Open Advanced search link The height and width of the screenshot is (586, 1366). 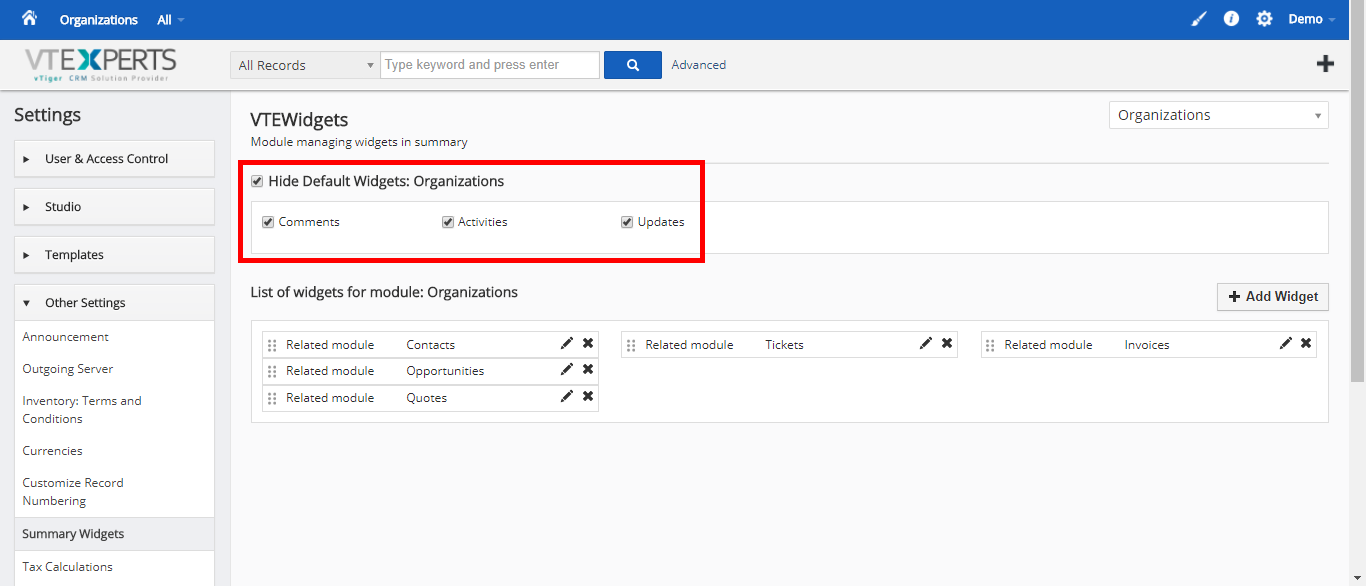point(698,65)
